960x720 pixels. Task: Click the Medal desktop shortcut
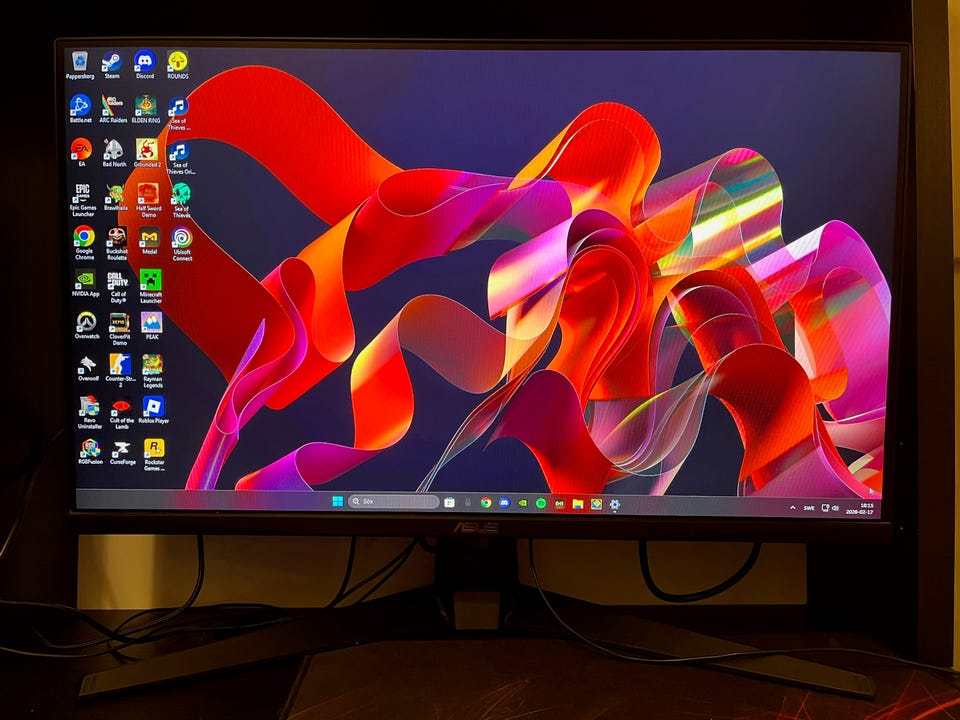149,240
